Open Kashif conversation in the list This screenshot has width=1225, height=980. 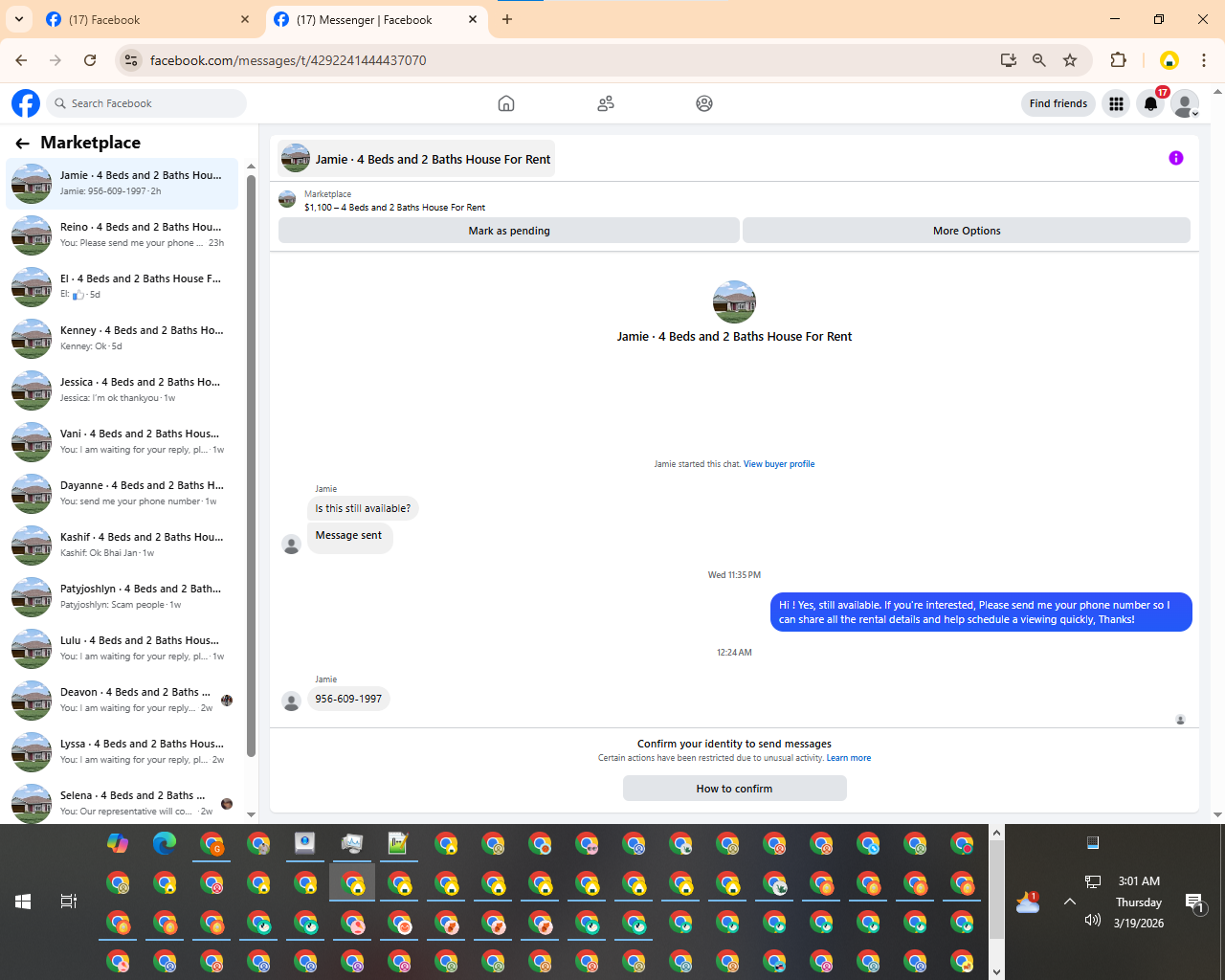point(122,545)
